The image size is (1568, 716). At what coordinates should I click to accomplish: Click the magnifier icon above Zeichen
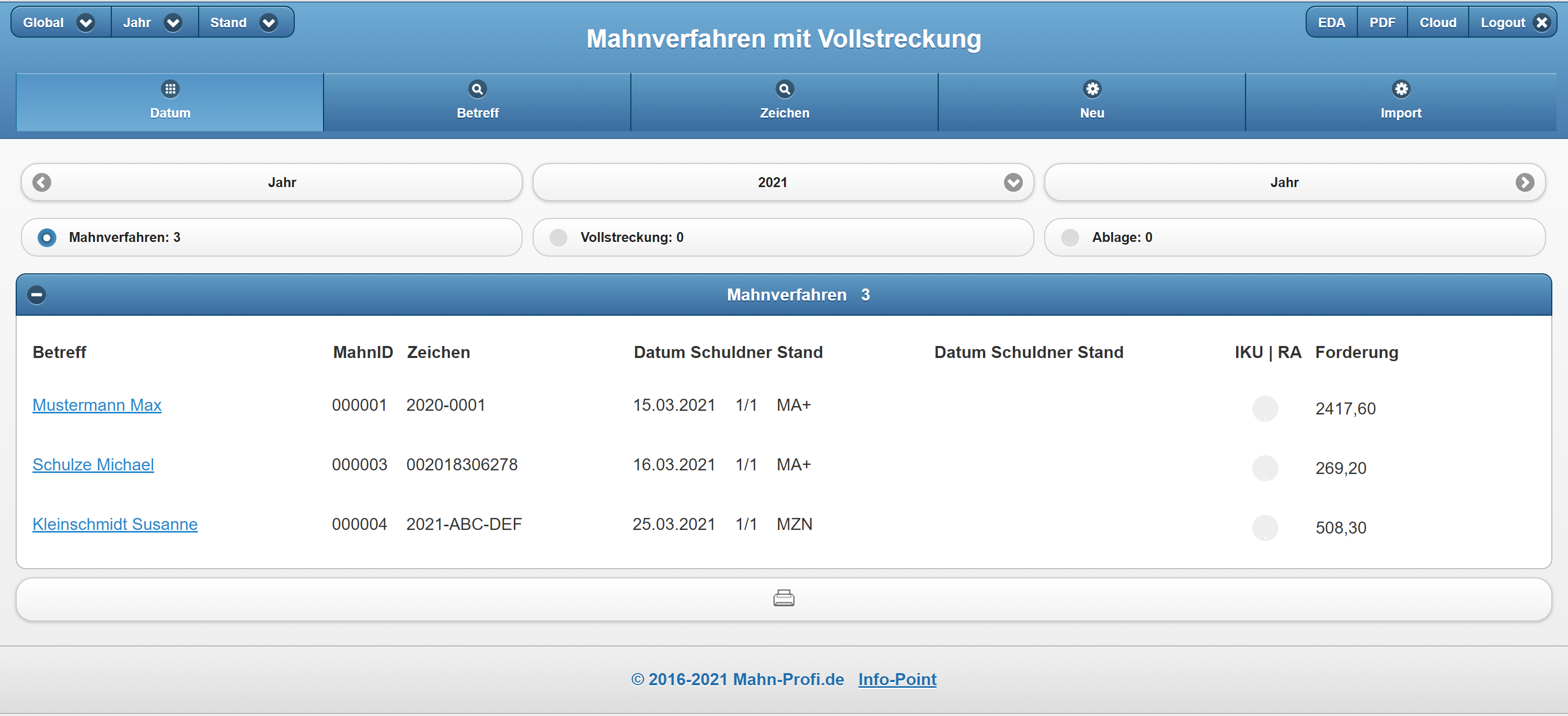tap(785, 89)
